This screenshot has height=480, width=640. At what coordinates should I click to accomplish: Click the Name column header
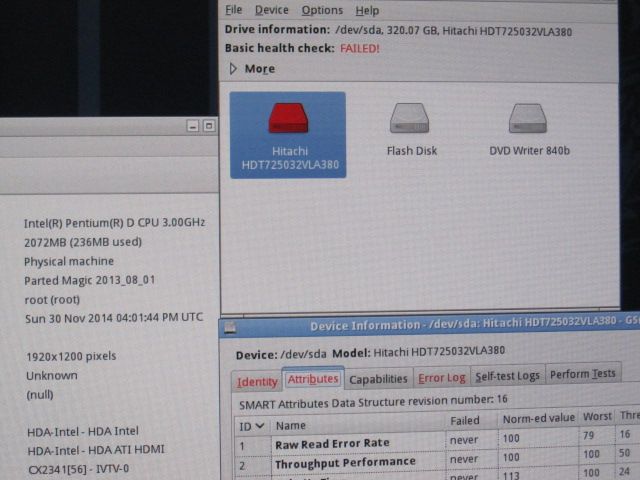358,425
